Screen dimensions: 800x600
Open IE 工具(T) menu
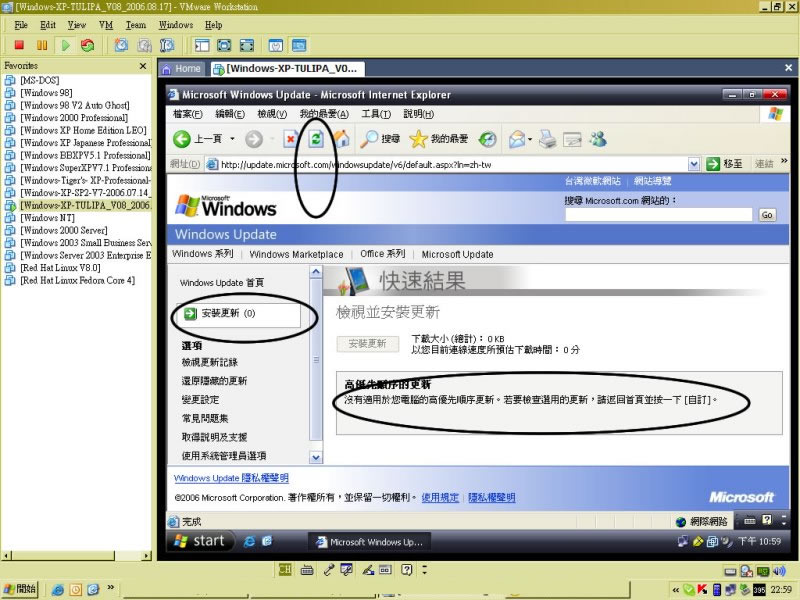376,114
